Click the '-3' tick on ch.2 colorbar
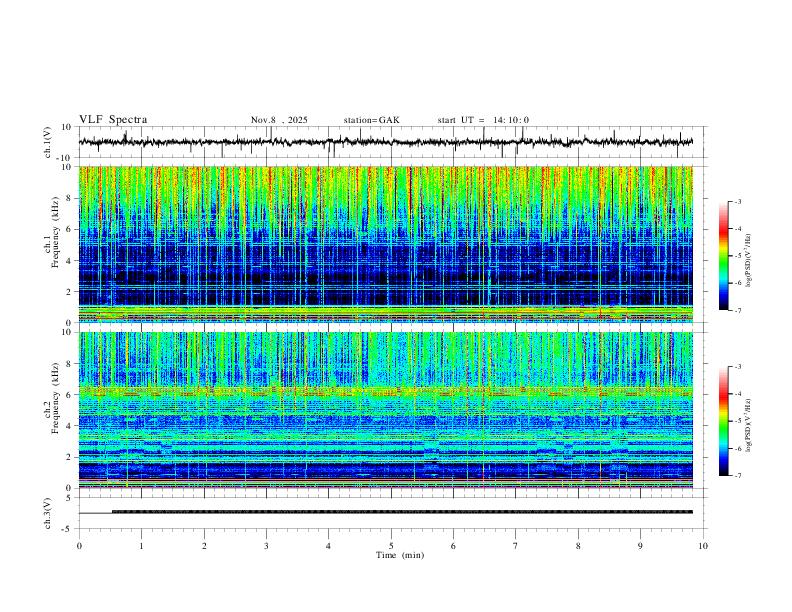 tap(737, 367)
